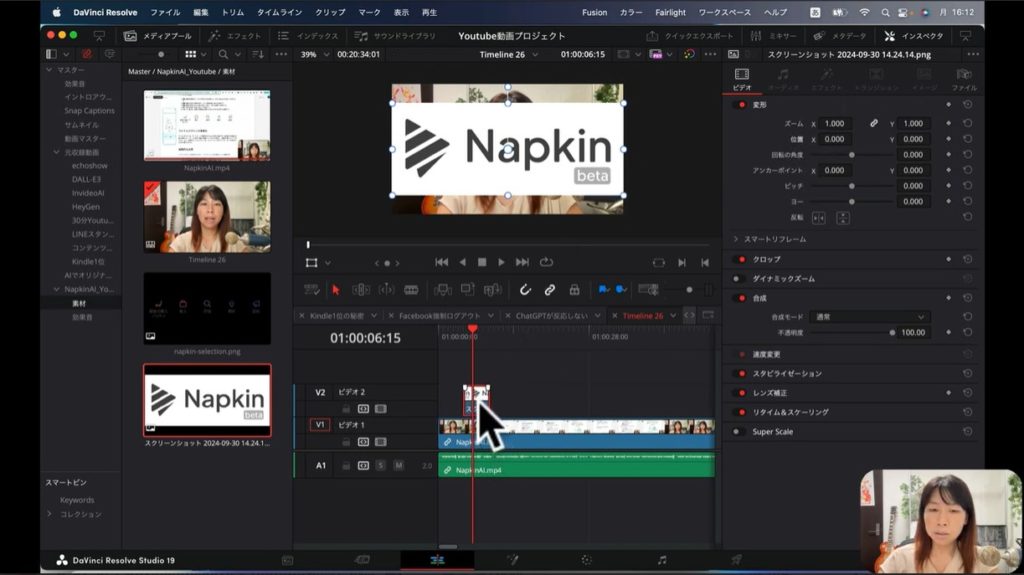Screen dimensions: 1024x575
Task: Select the napkin-selection.png thumbnail
Action: [x=207, y=307]
